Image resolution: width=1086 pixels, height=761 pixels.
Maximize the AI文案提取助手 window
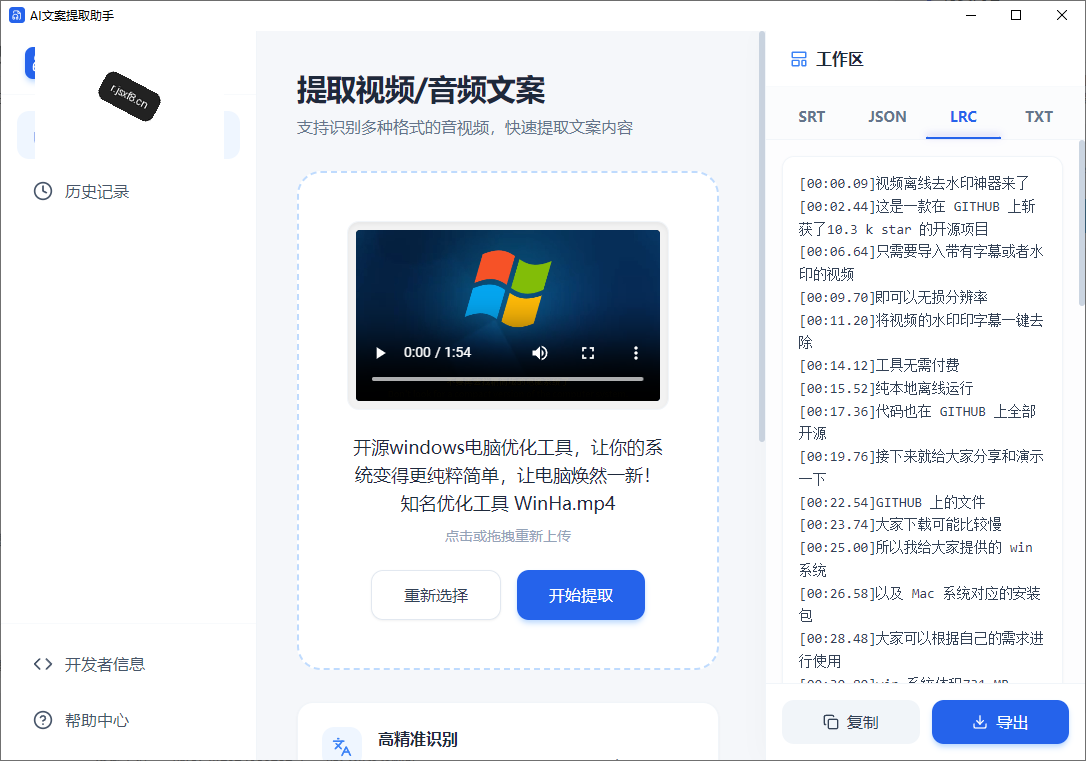point(1016,15)
